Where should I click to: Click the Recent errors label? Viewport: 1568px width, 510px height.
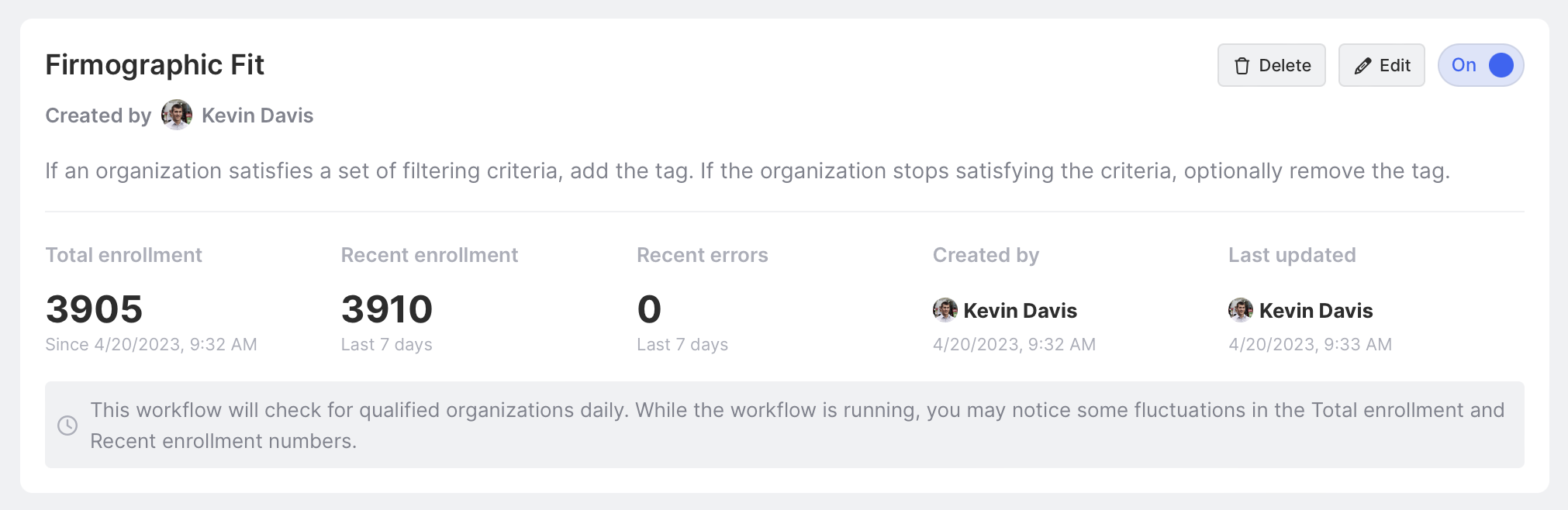(x=703, y=255)
